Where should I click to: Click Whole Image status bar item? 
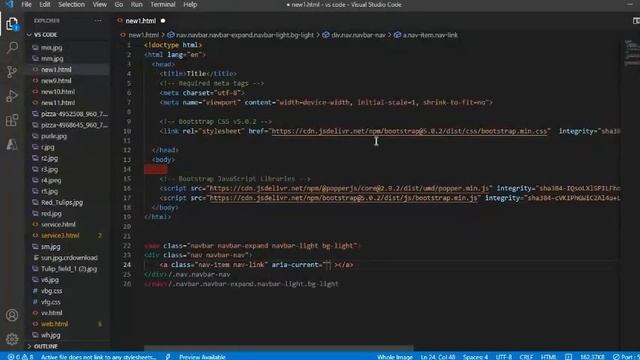point(395,357)
